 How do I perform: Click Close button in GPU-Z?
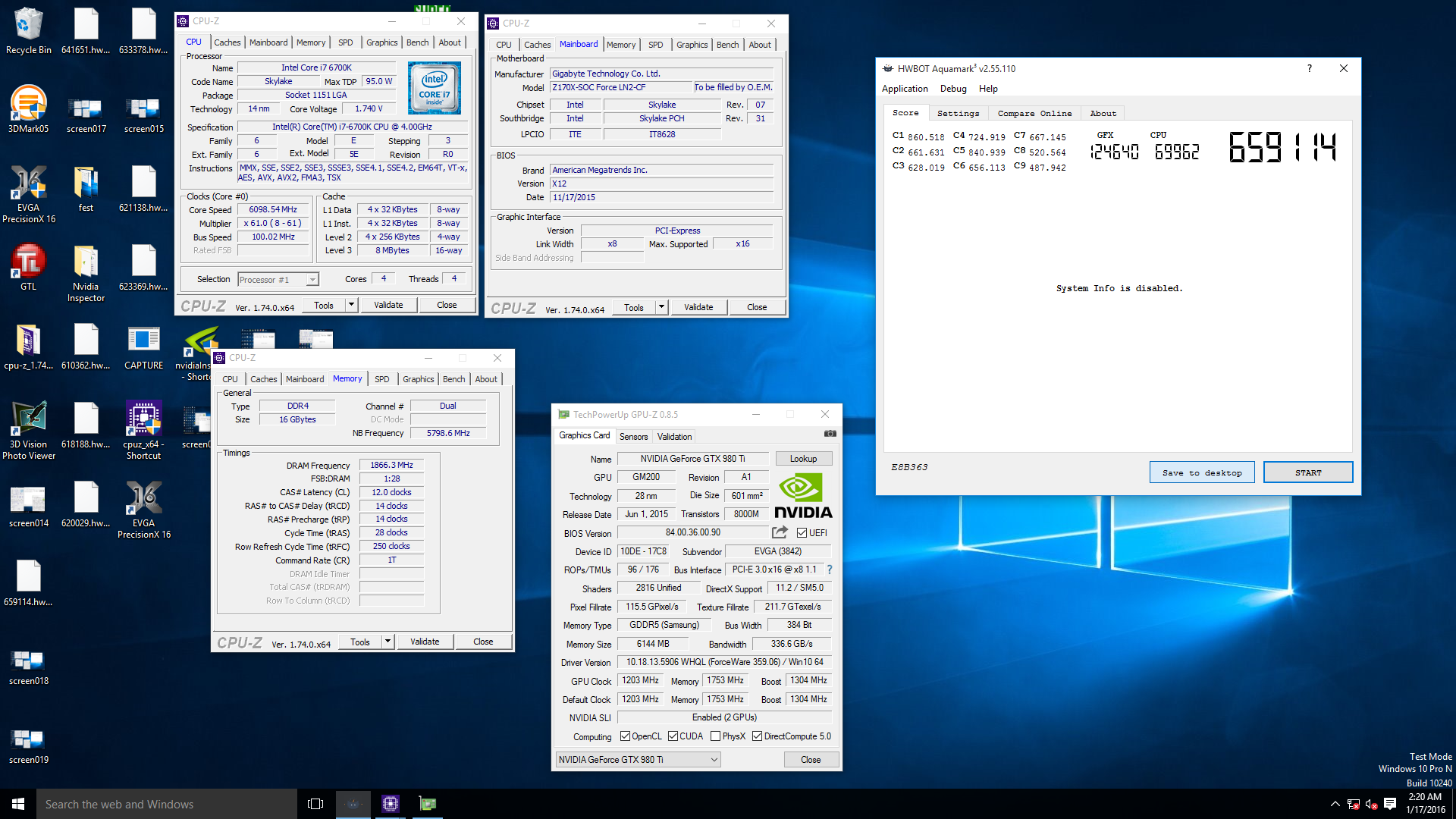click(x=811, y=760)
